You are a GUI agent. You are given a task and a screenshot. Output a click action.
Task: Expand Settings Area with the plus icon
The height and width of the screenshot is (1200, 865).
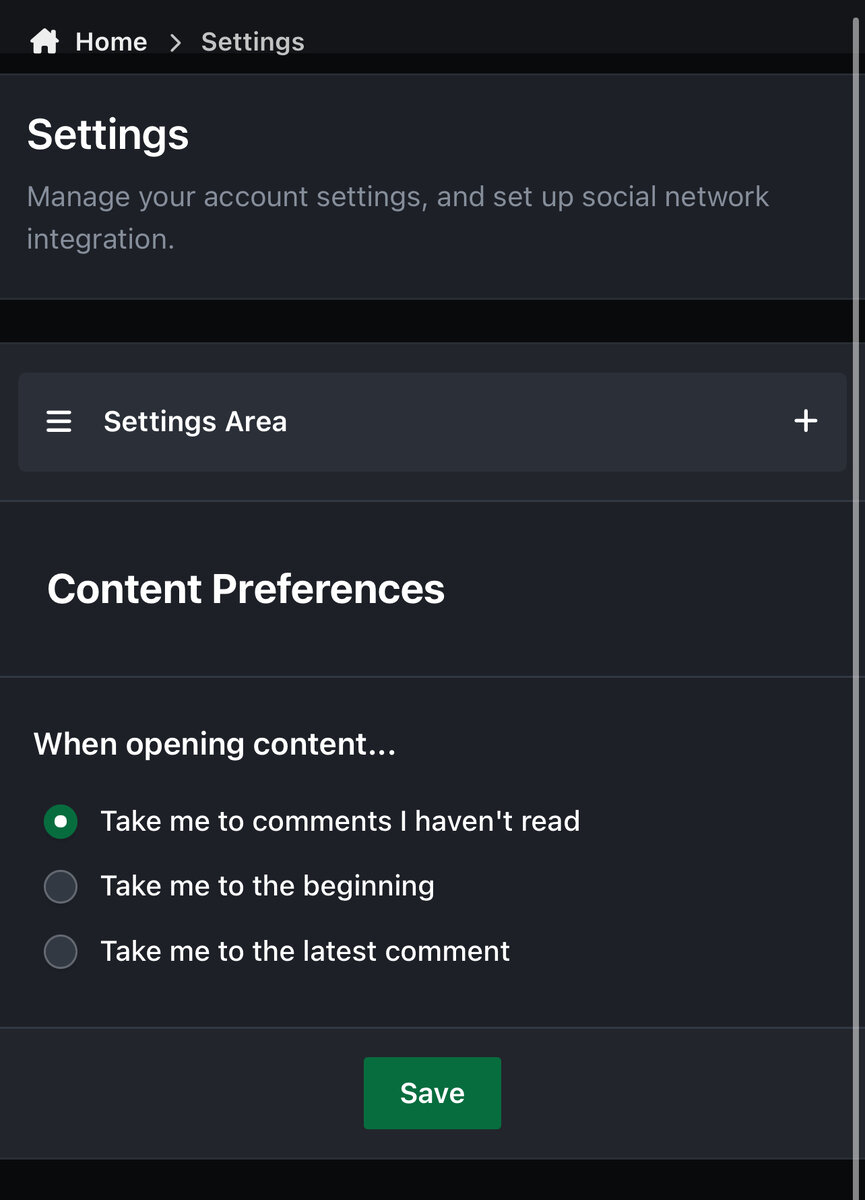click(805, 421)
